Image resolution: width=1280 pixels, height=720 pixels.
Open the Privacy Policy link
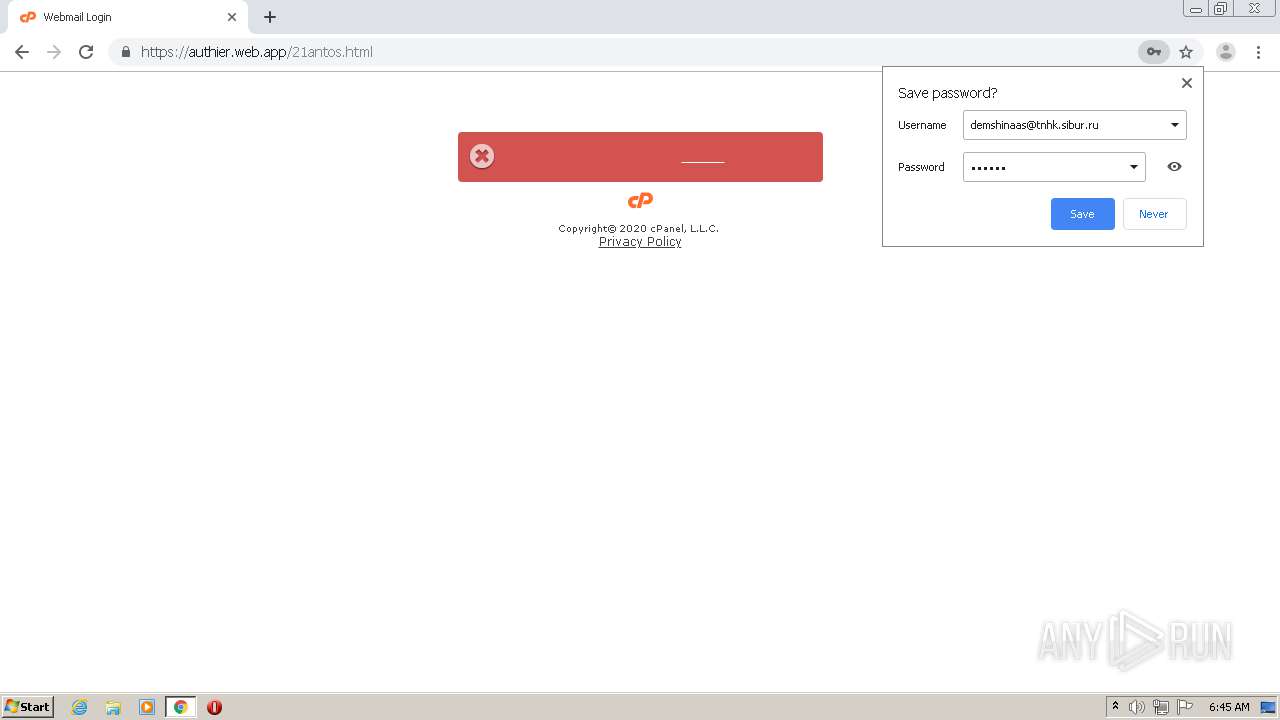[x=640, y=242]
